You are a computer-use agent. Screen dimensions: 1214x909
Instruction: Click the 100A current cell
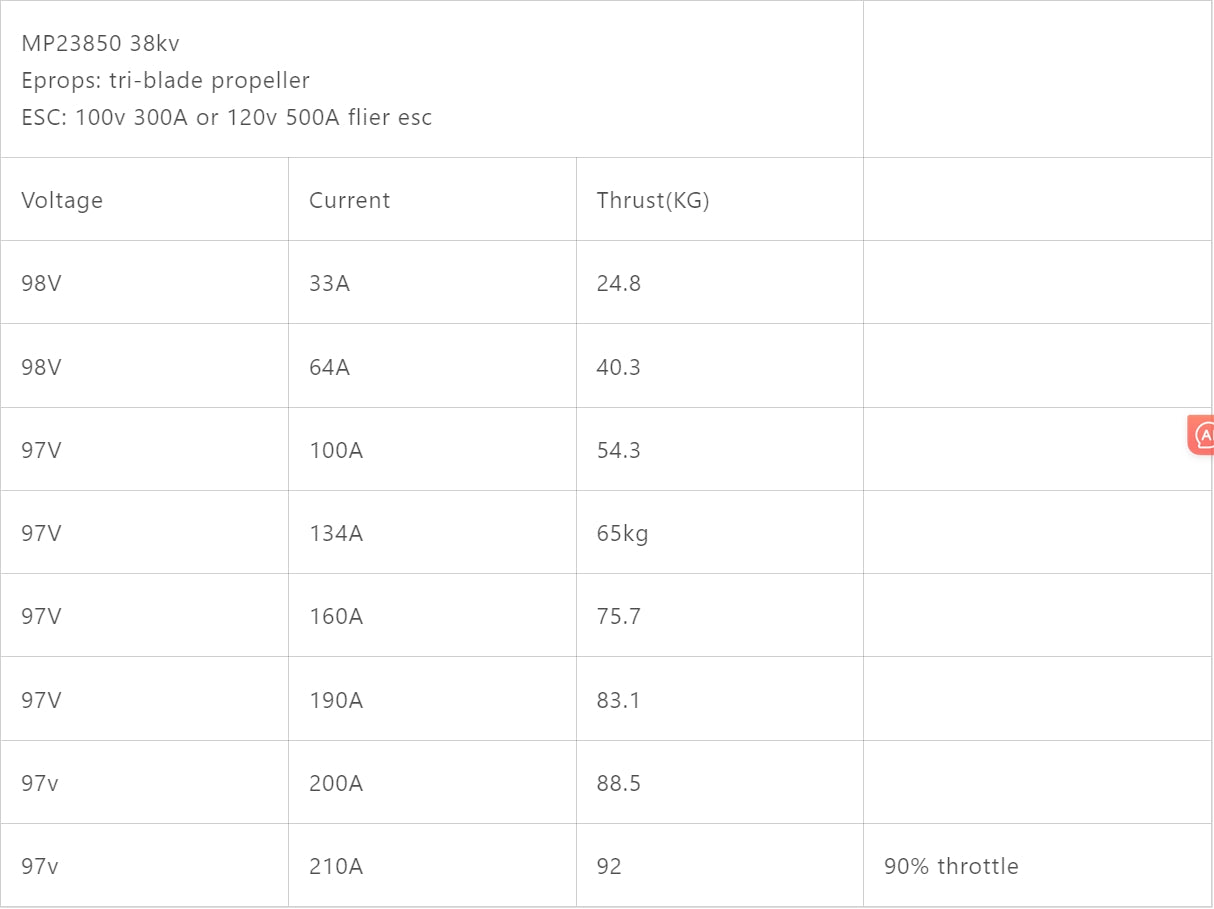coord(432,449)
